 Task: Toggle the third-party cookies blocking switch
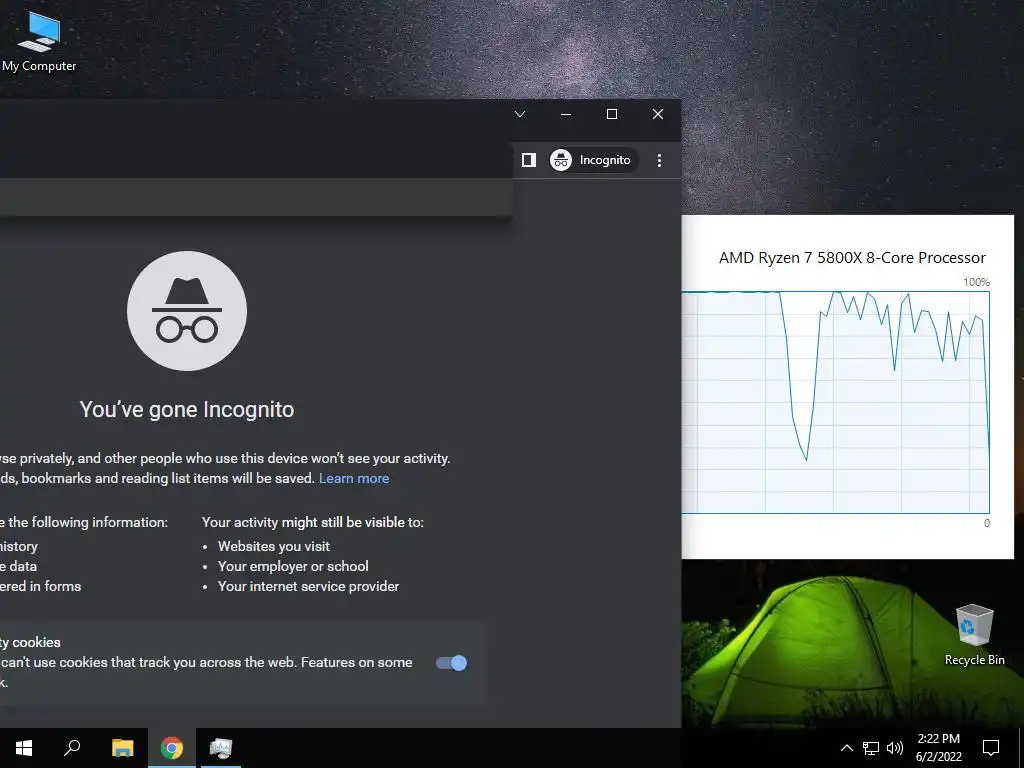pos(451,663)
